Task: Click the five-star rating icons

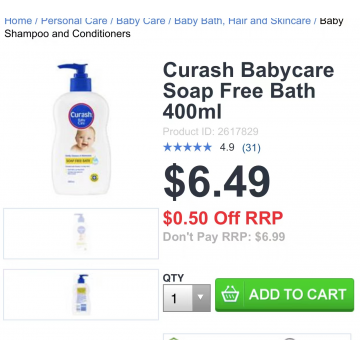Action: (x=187, y=147)
